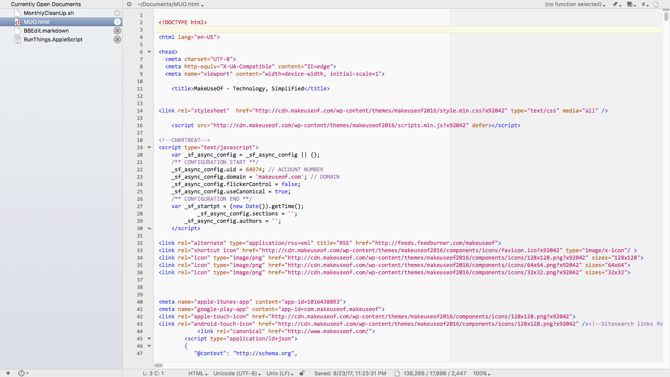Viewport: 670px width, 377px height.
Task: Click the account number '64974' on line 22
Action: click(254, 170)
